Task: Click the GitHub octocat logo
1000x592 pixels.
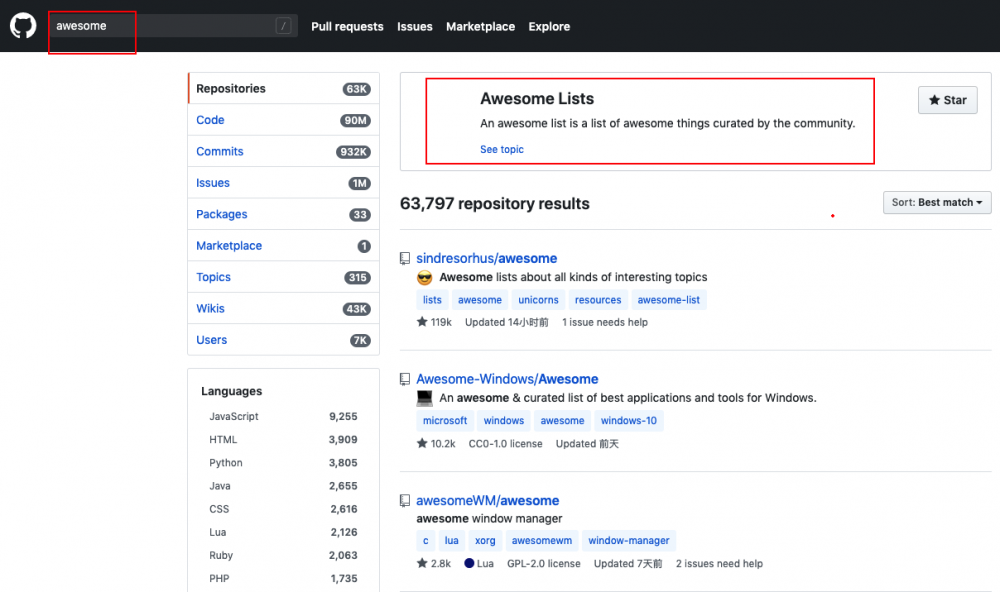Action: click(22, 25)
